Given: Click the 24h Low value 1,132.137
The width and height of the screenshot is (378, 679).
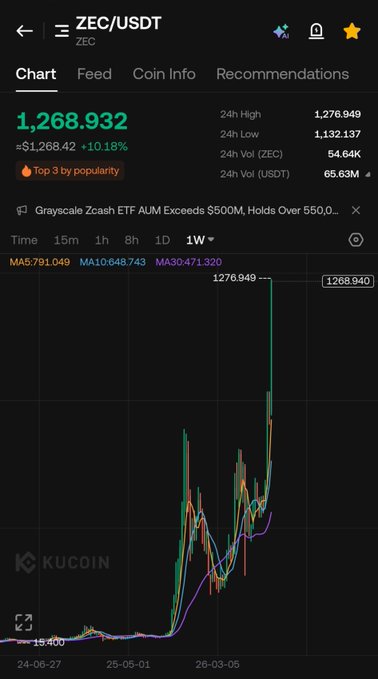Looking at the screenshot, I should pyautogui.click(x=337, y=134).
